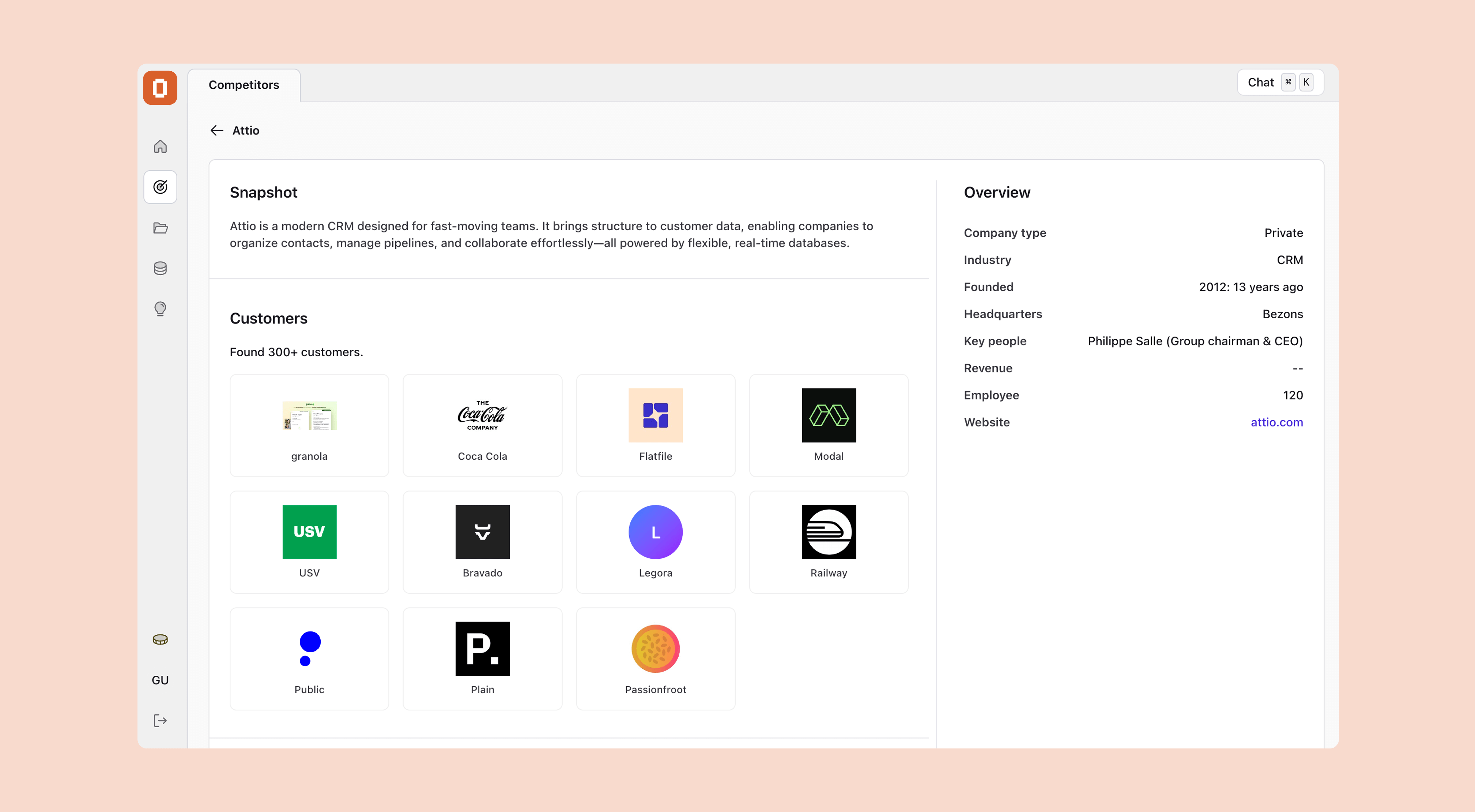
Task: Select the USV customer card
Action: 309,542
